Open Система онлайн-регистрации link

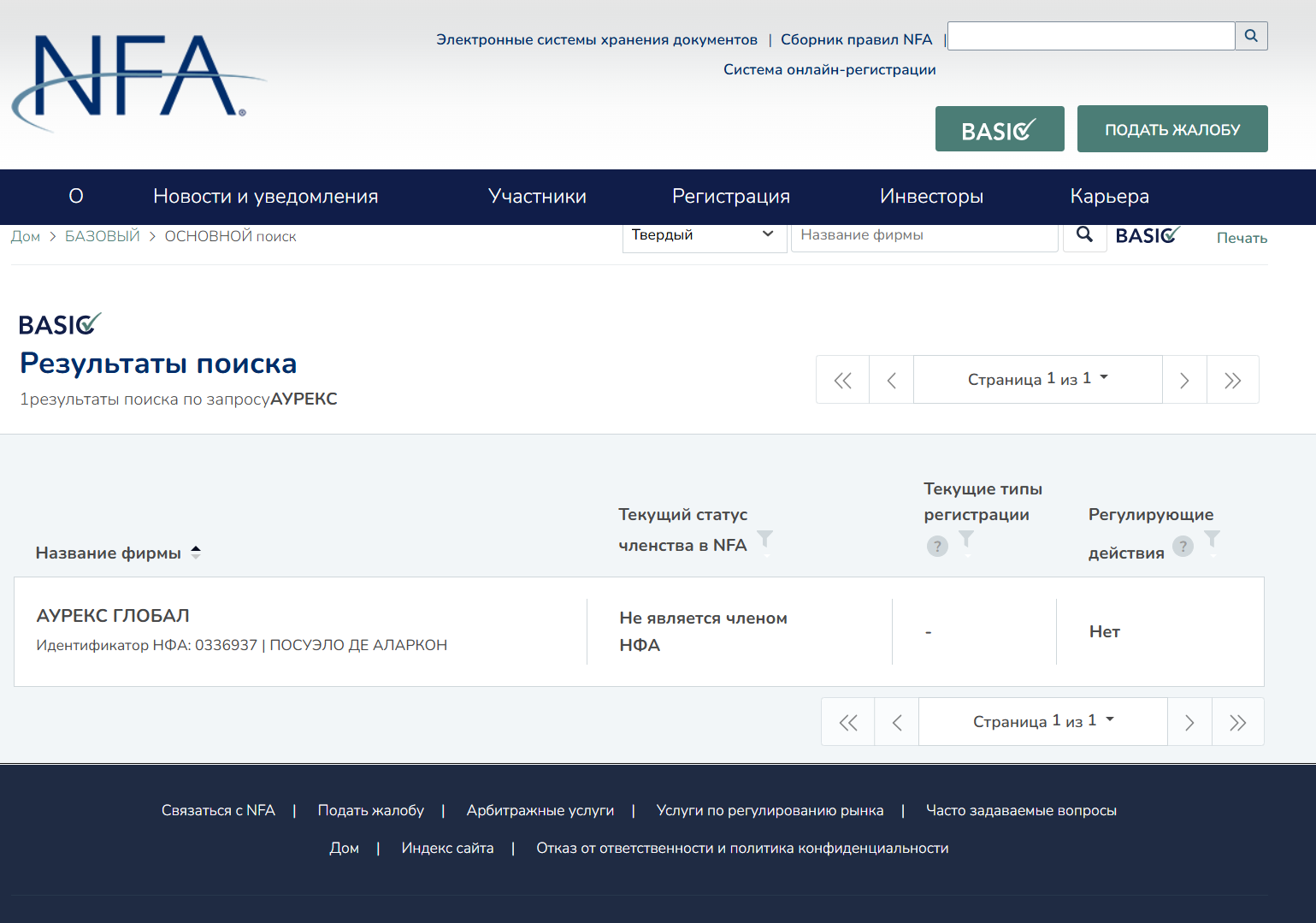(x=829, y=69)
